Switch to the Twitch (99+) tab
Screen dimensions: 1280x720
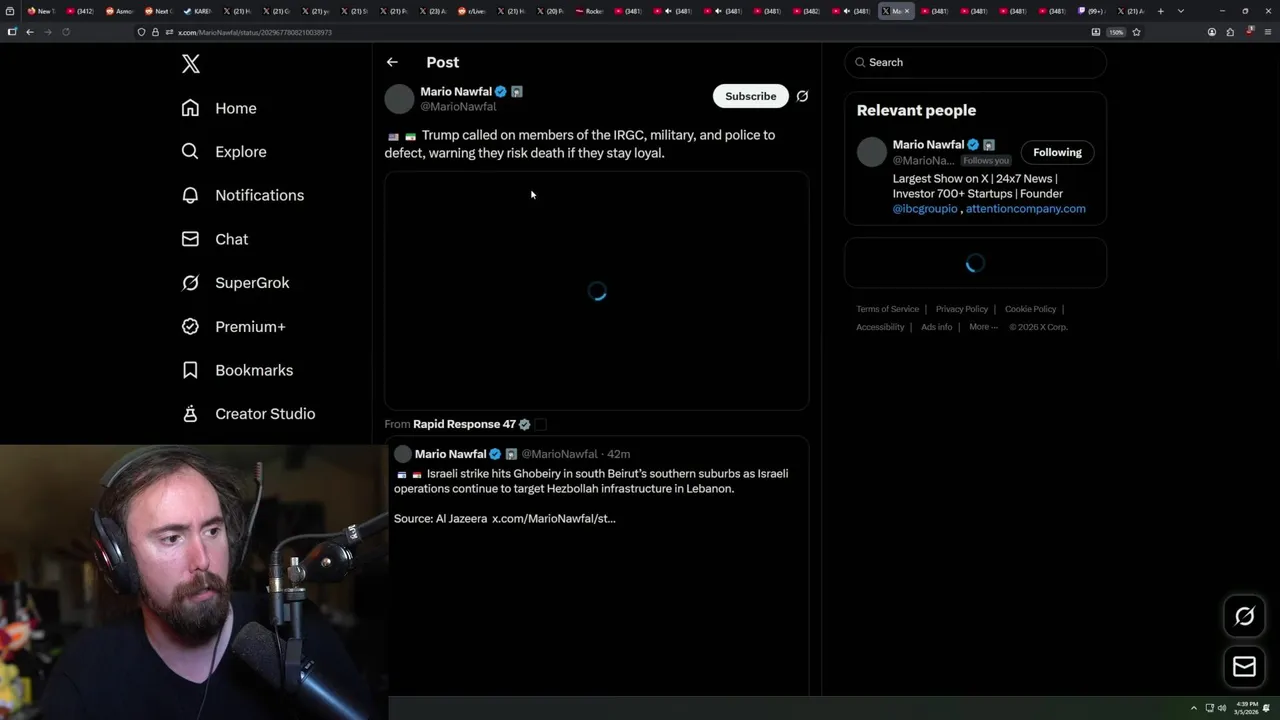(1091, 11)
